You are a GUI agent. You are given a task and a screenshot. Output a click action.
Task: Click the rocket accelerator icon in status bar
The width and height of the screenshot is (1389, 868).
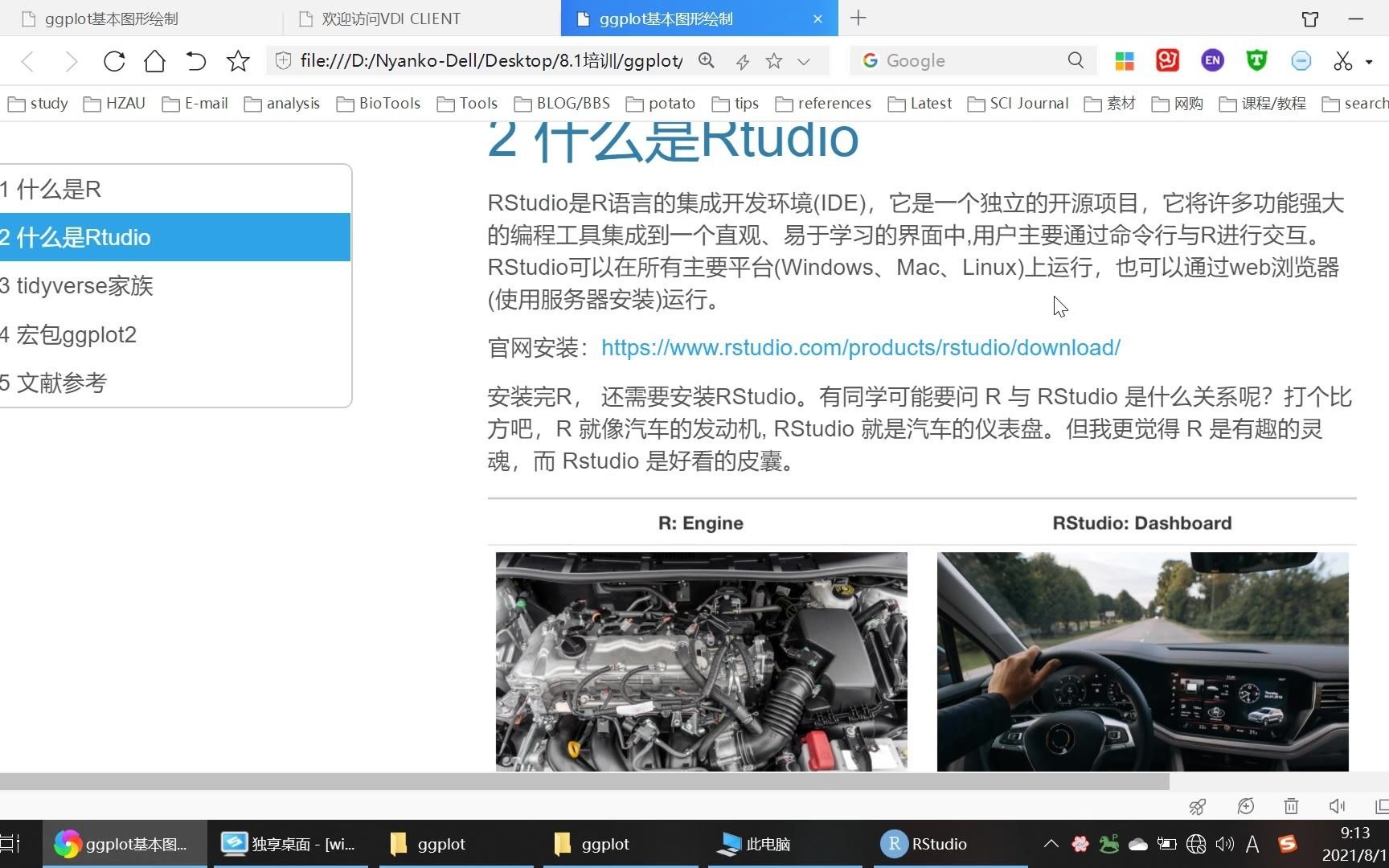click(1197, 806)
